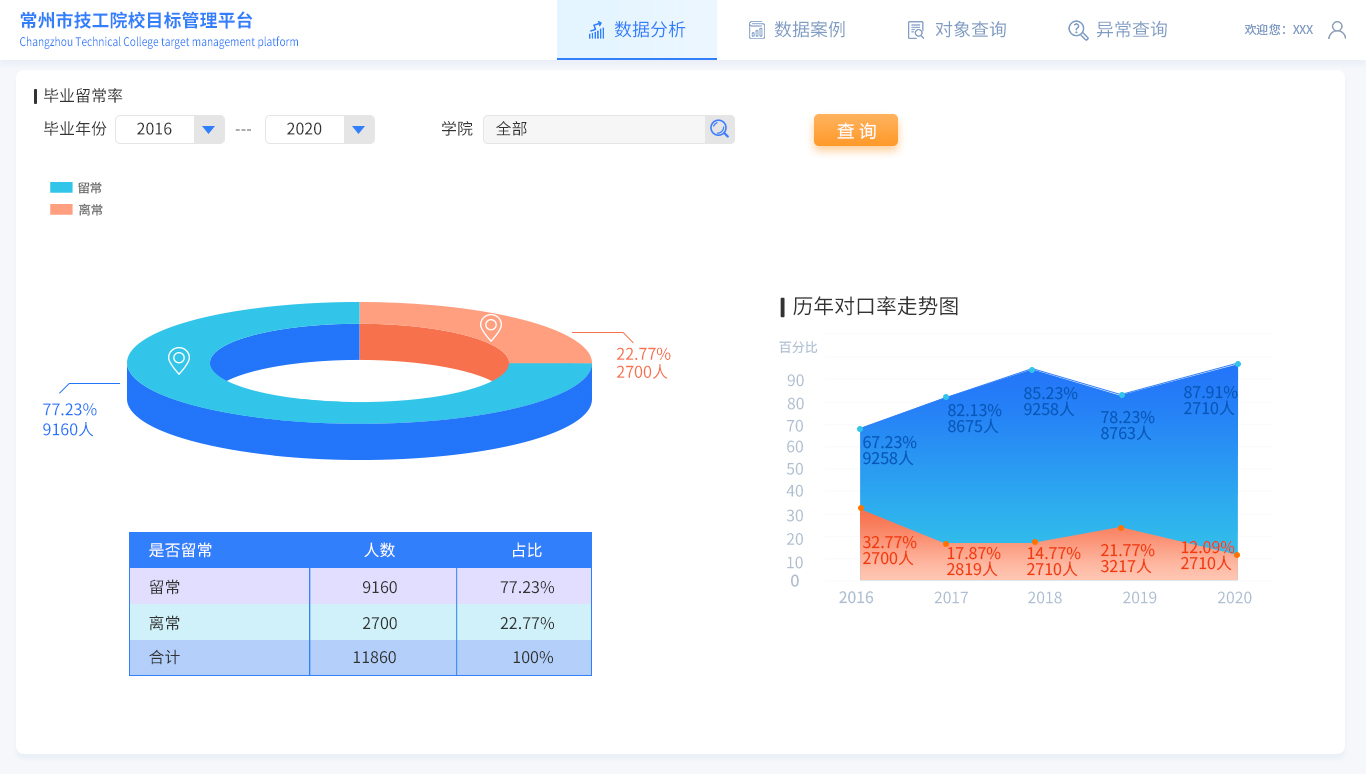1366x774 pixels.
Task: Switch to the 数据案例 tab
Action: pyautogui.click(x=797, y=30)
